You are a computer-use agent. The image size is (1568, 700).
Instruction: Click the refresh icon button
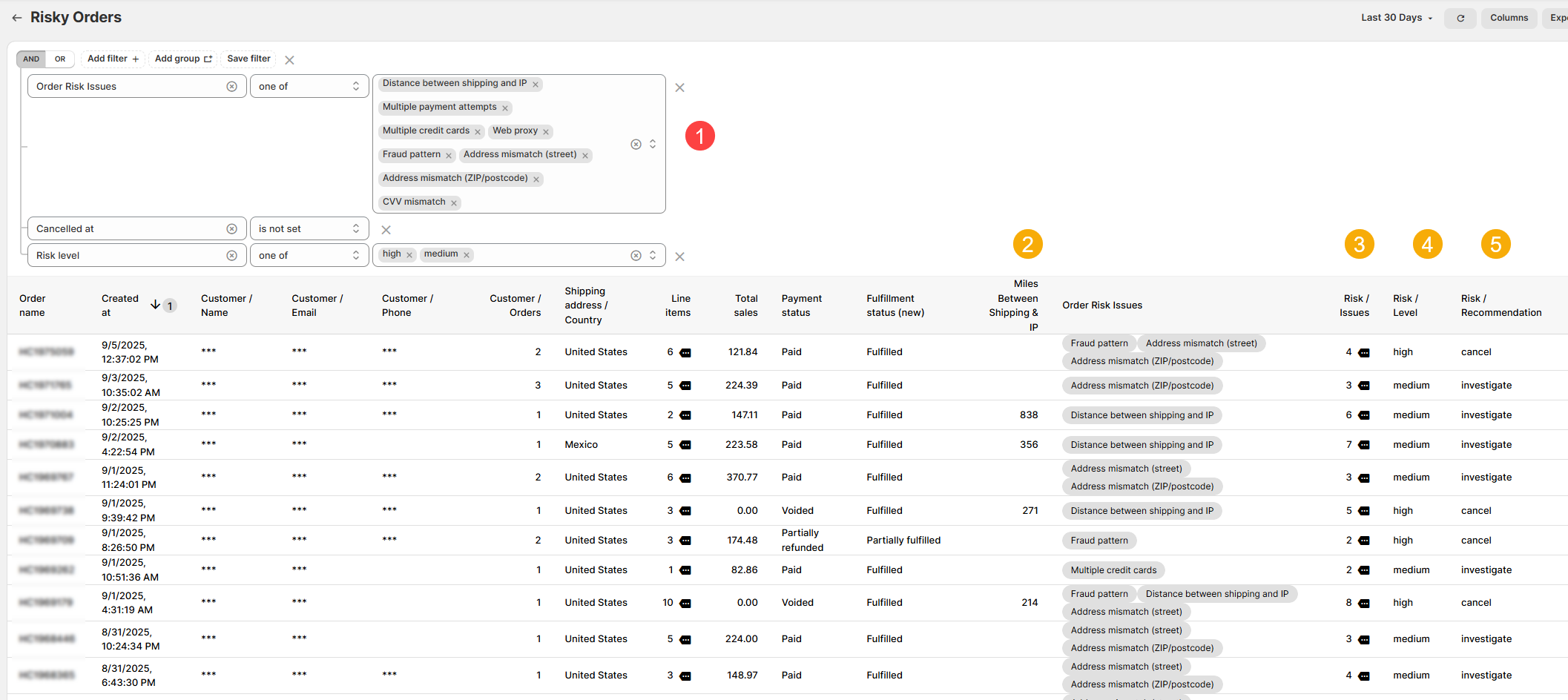coord(1460,18)
